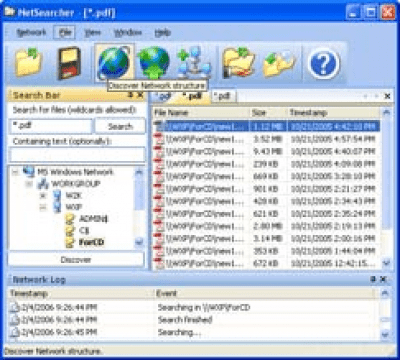400x360 pixels.
Task: Click the Discover Network structure globe icon
Action: (x=113, y=63)
